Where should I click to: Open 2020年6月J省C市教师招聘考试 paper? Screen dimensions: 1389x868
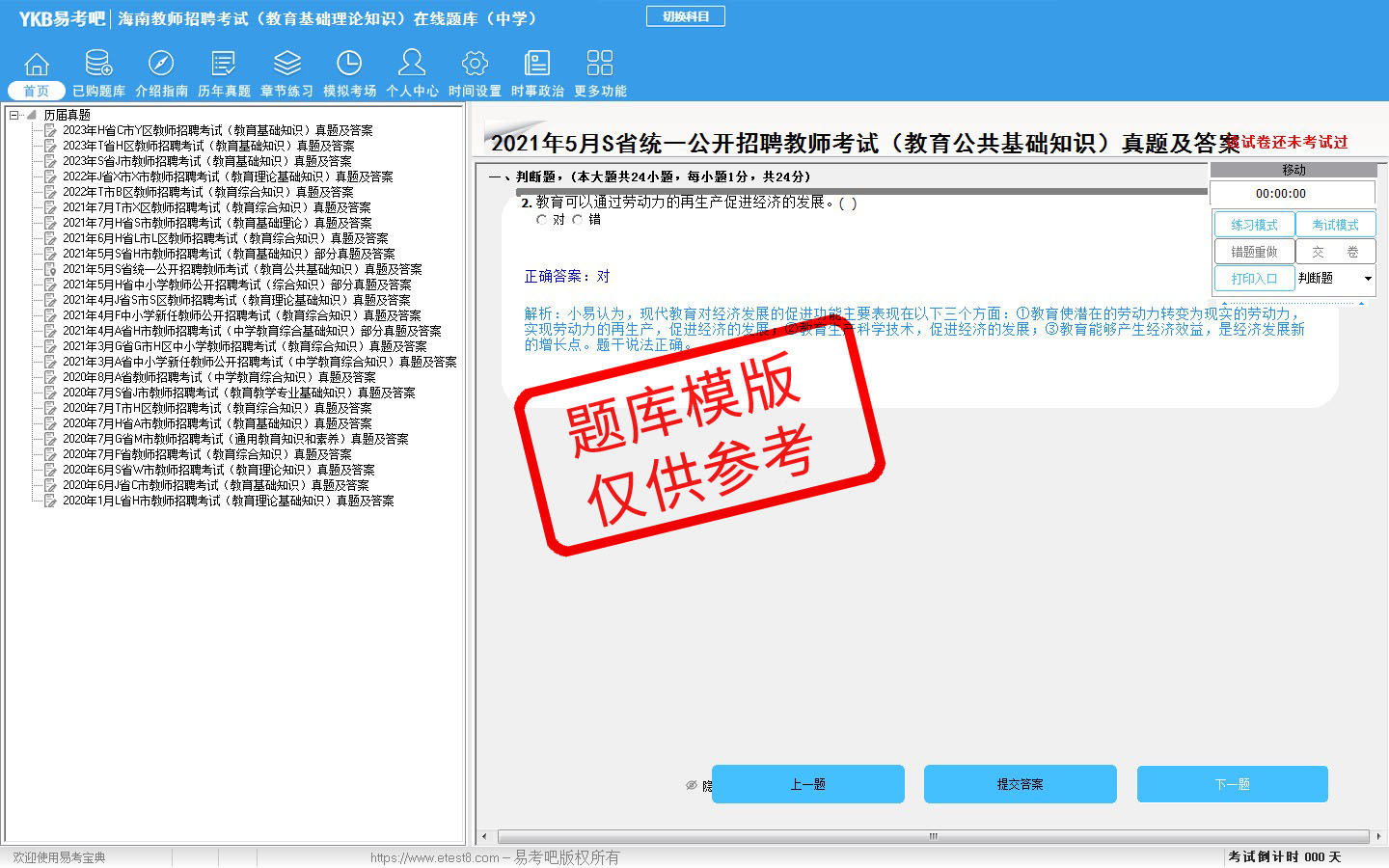[215, 485]
